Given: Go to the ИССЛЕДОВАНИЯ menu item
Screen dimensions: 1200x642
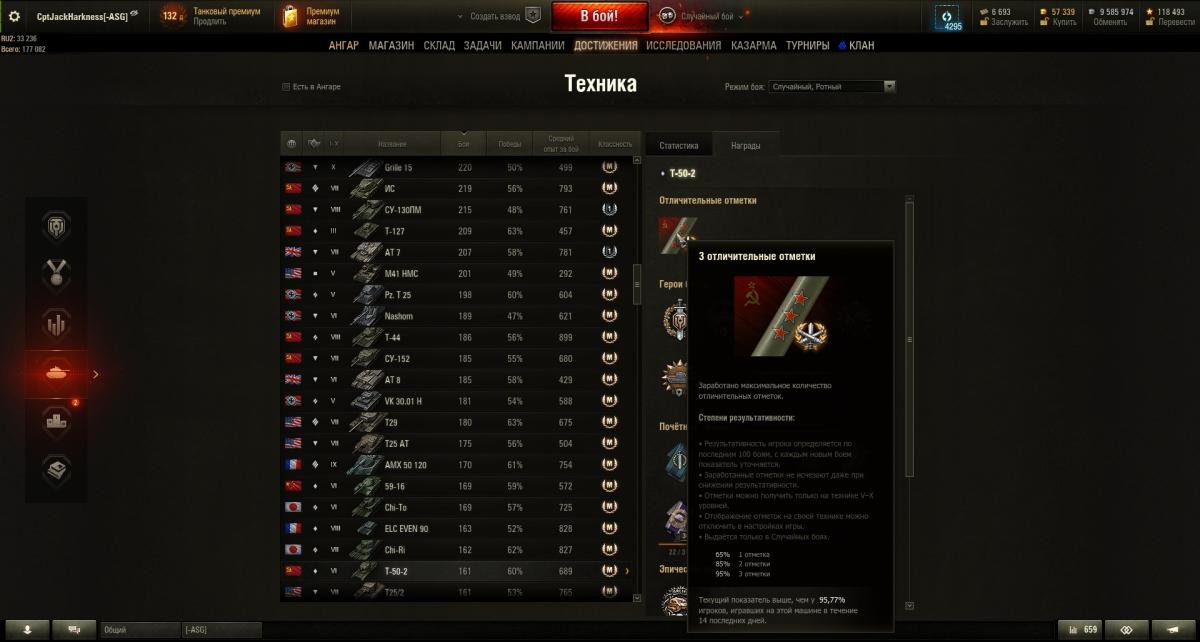Looking at the screenshot, I should pyautogui.click(x=683, y=46).
